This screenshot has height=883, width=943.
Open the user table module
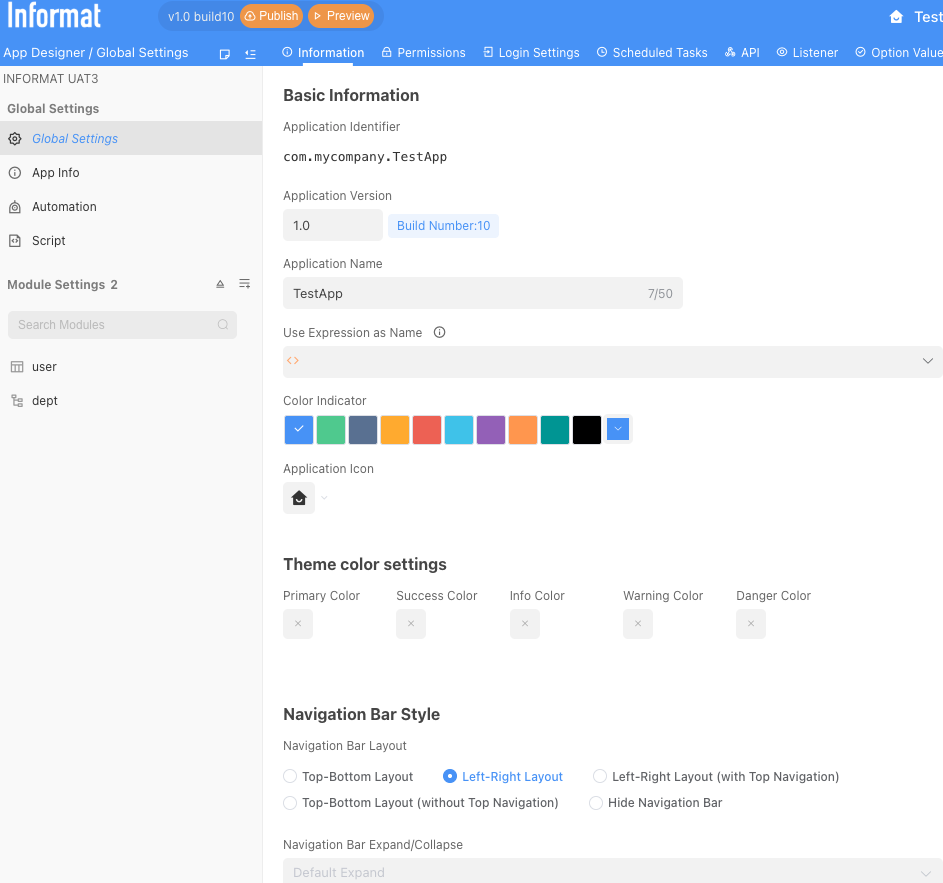coord(44,367)
